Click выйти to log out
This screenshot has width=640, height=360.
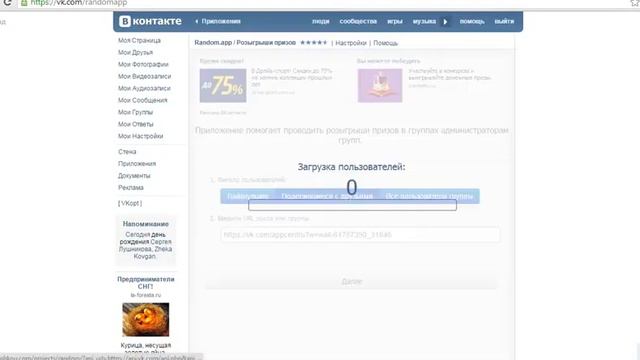tap(504, 21)
